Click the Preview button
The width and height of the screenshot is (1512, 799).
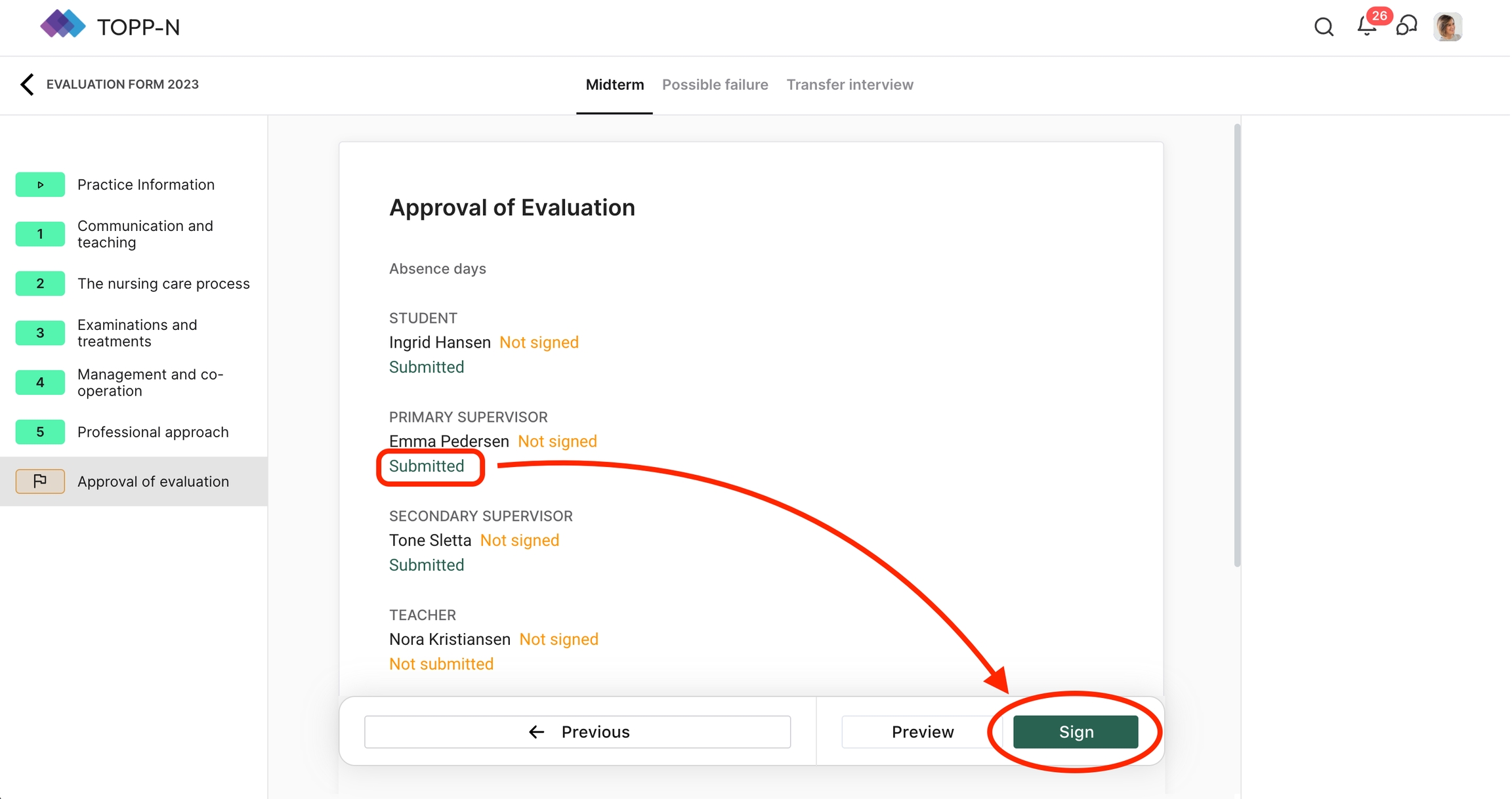[922, 732]
